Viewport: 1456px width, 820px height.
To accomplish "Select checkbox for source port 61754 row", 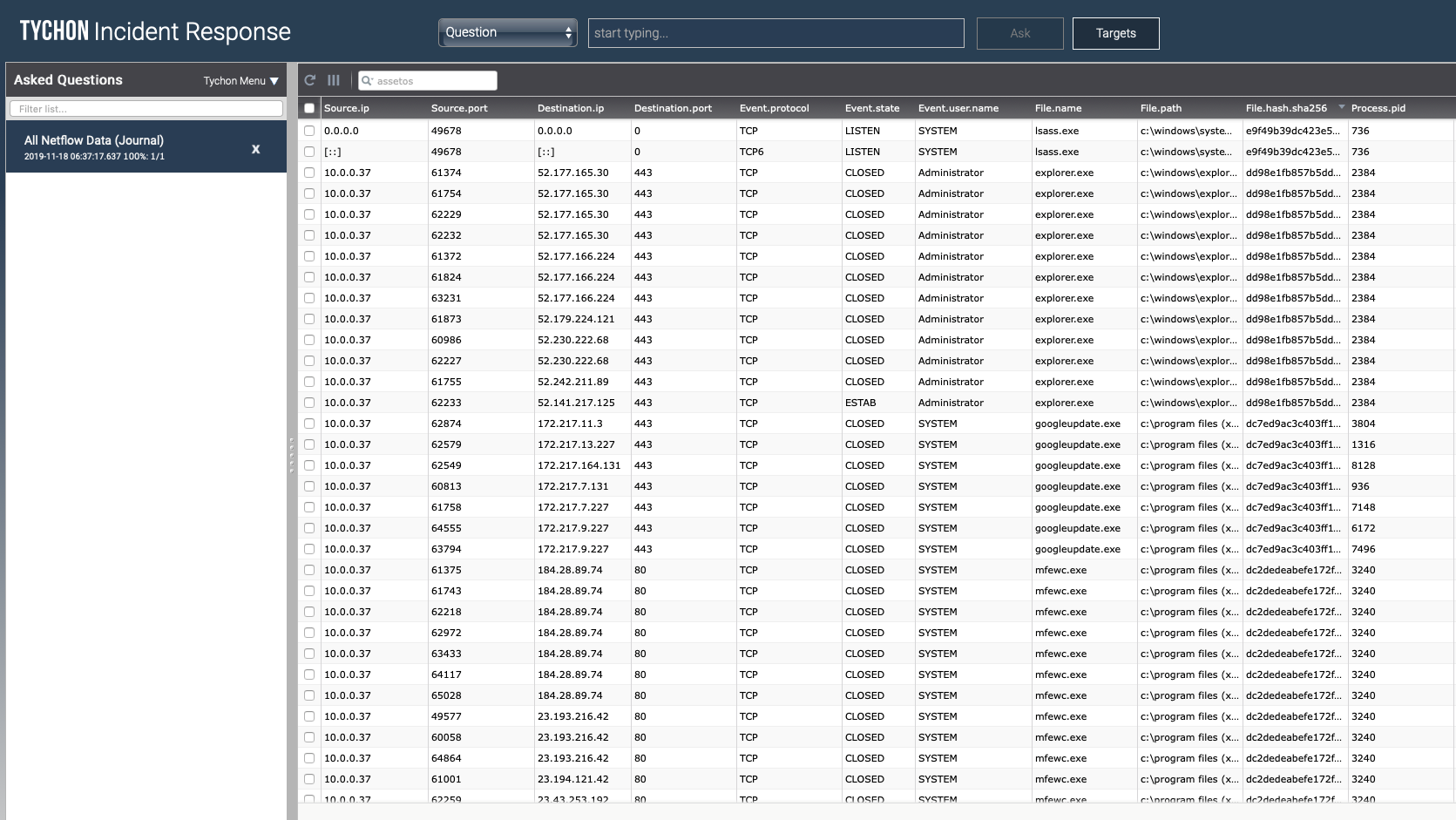I will [309, 193].
